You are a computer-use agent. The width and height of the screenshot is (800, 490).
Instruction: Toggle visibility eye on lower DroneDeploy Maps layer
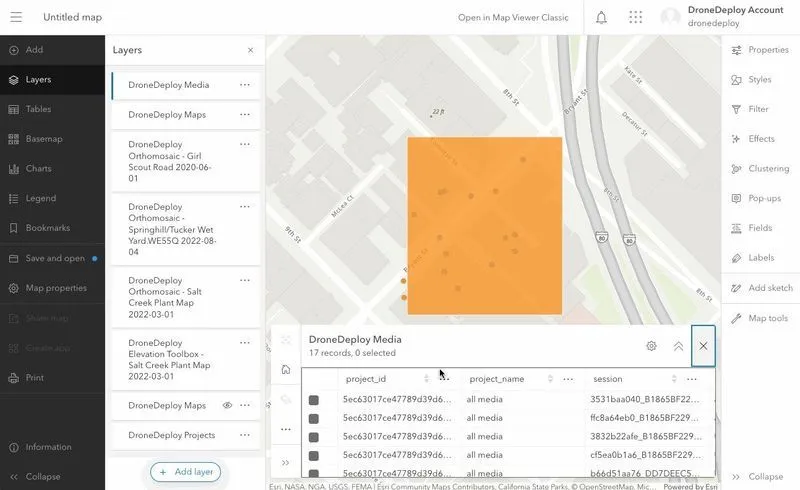227,405
